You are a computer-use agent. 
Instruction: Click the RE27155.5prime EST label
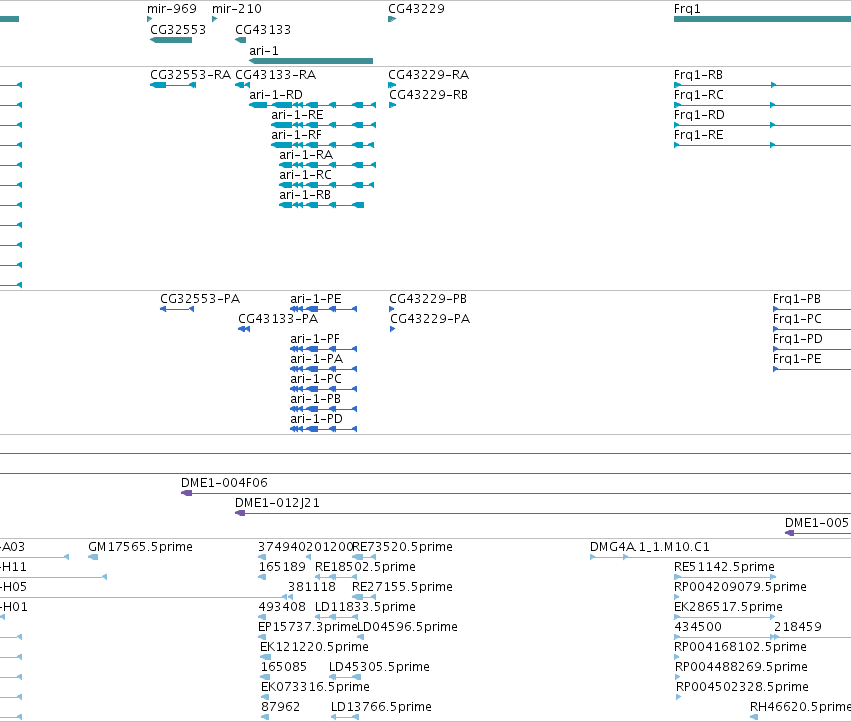(x=402, y=587)
